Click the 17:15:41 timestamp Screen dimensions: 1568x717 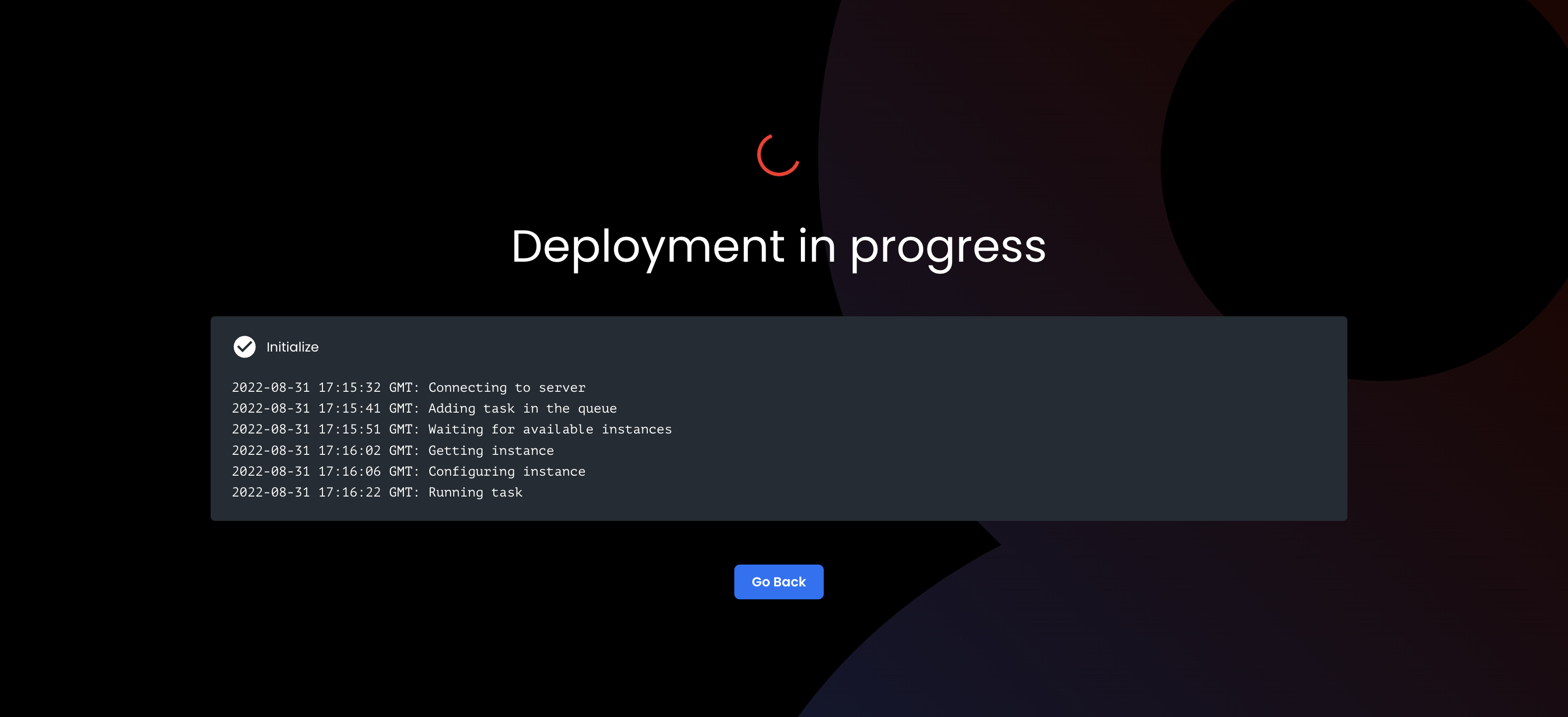point(349,409)
